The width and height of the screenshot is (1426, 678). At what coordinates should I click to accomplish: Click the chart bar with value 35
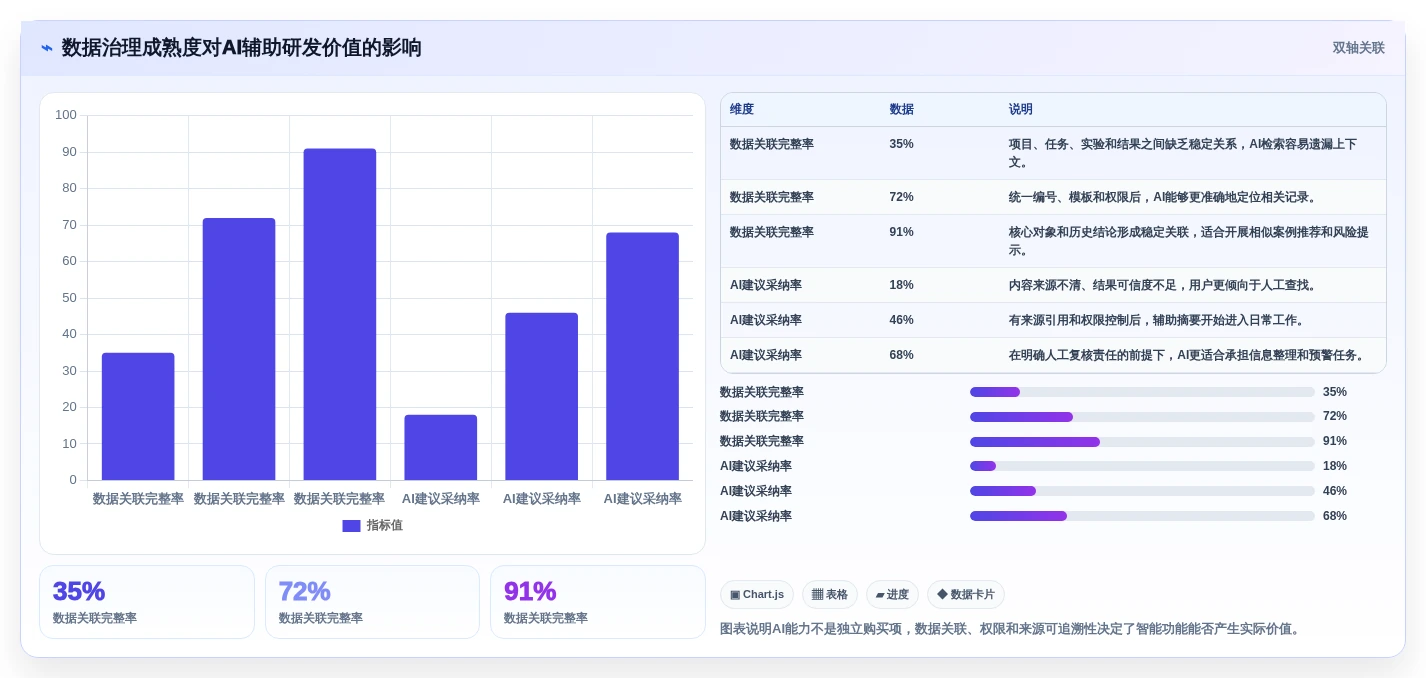138,416
